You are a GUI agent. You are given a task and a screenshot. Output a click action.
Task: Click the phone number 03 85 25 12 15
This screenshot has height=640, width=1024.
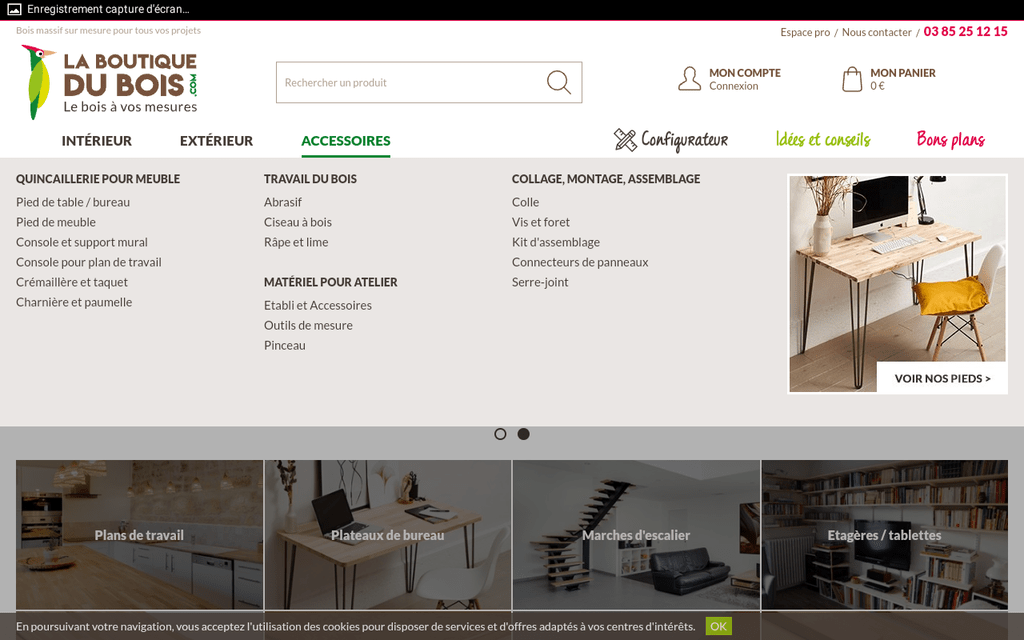pyautogui.click(x=965, y=31)
